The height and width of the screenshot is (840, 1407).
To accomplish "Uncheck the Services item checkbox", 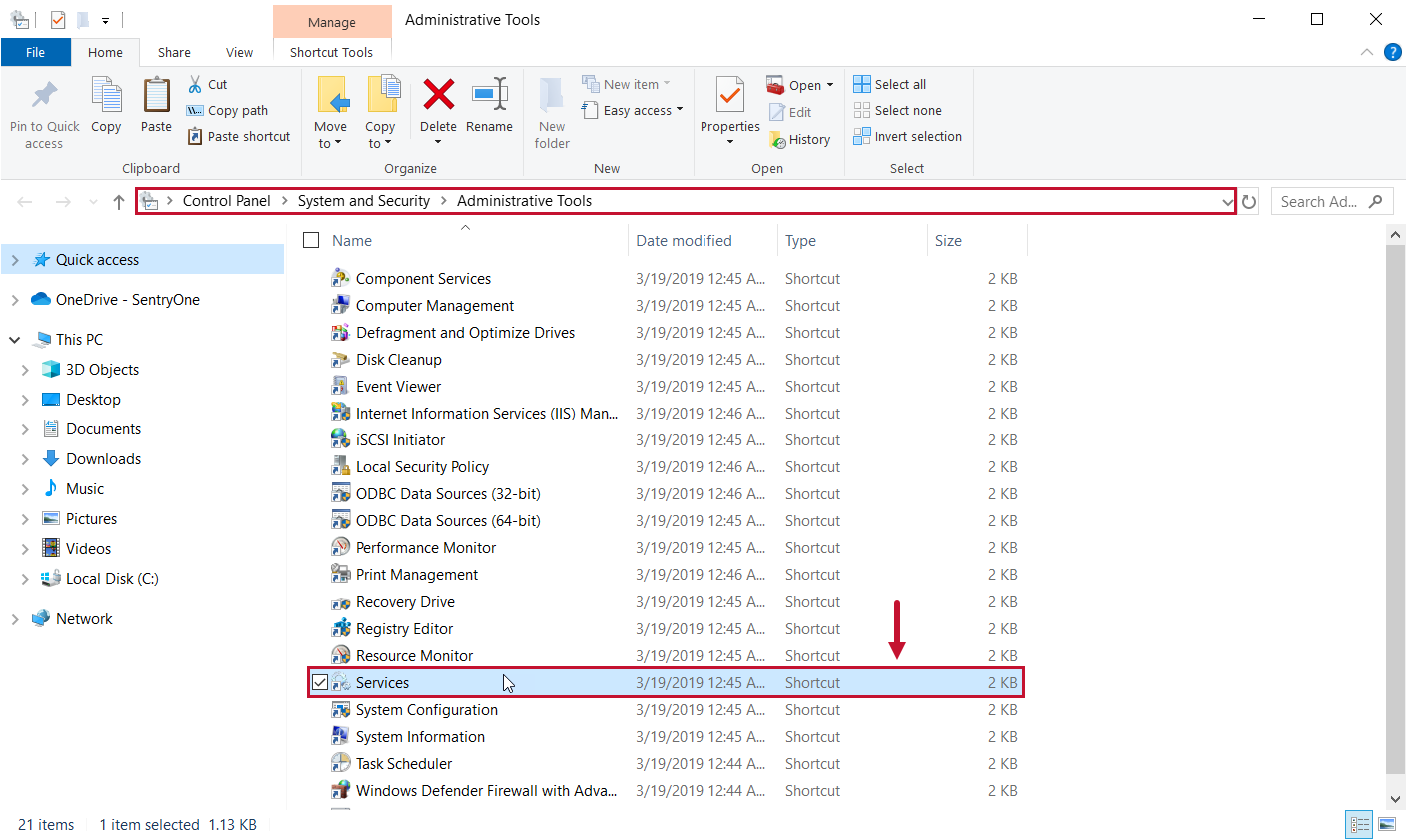I will 320,682.
